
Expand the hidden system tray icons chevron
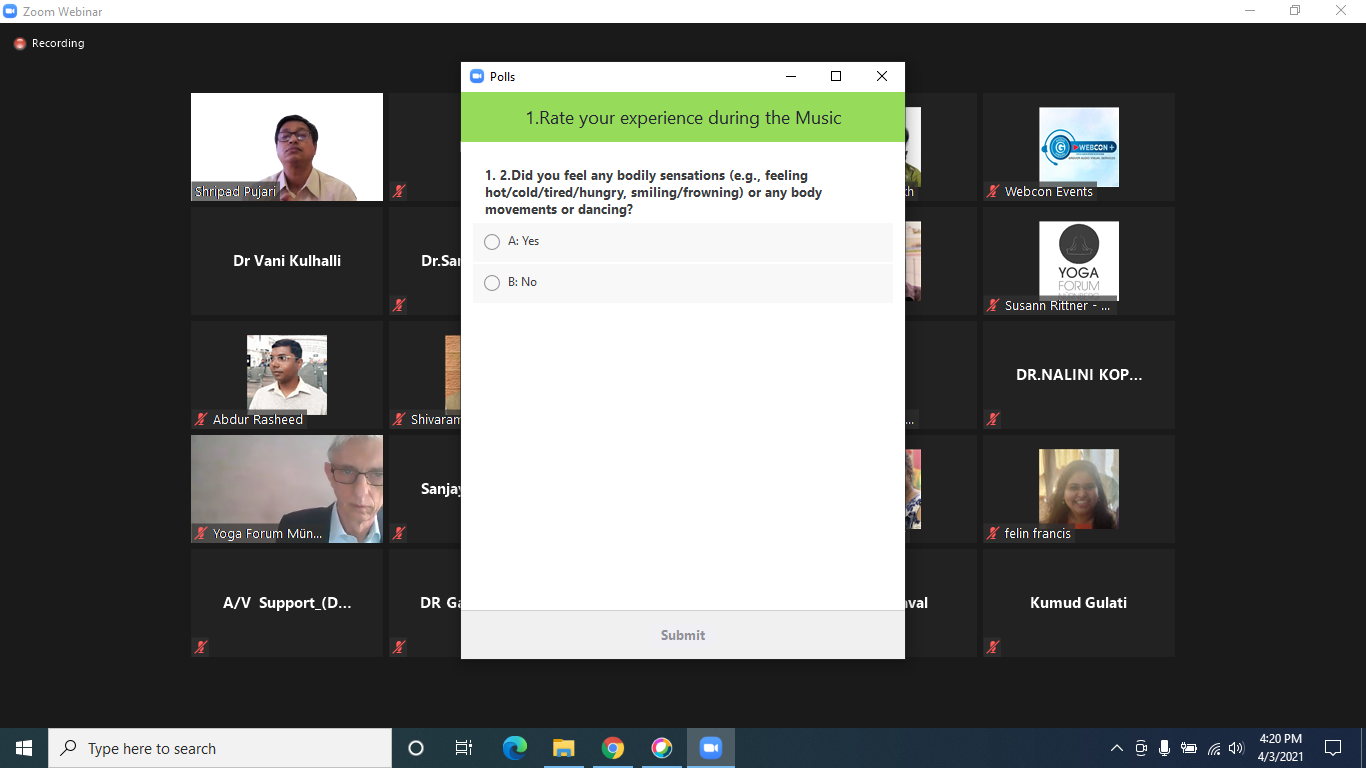[x=1117, y=748]
